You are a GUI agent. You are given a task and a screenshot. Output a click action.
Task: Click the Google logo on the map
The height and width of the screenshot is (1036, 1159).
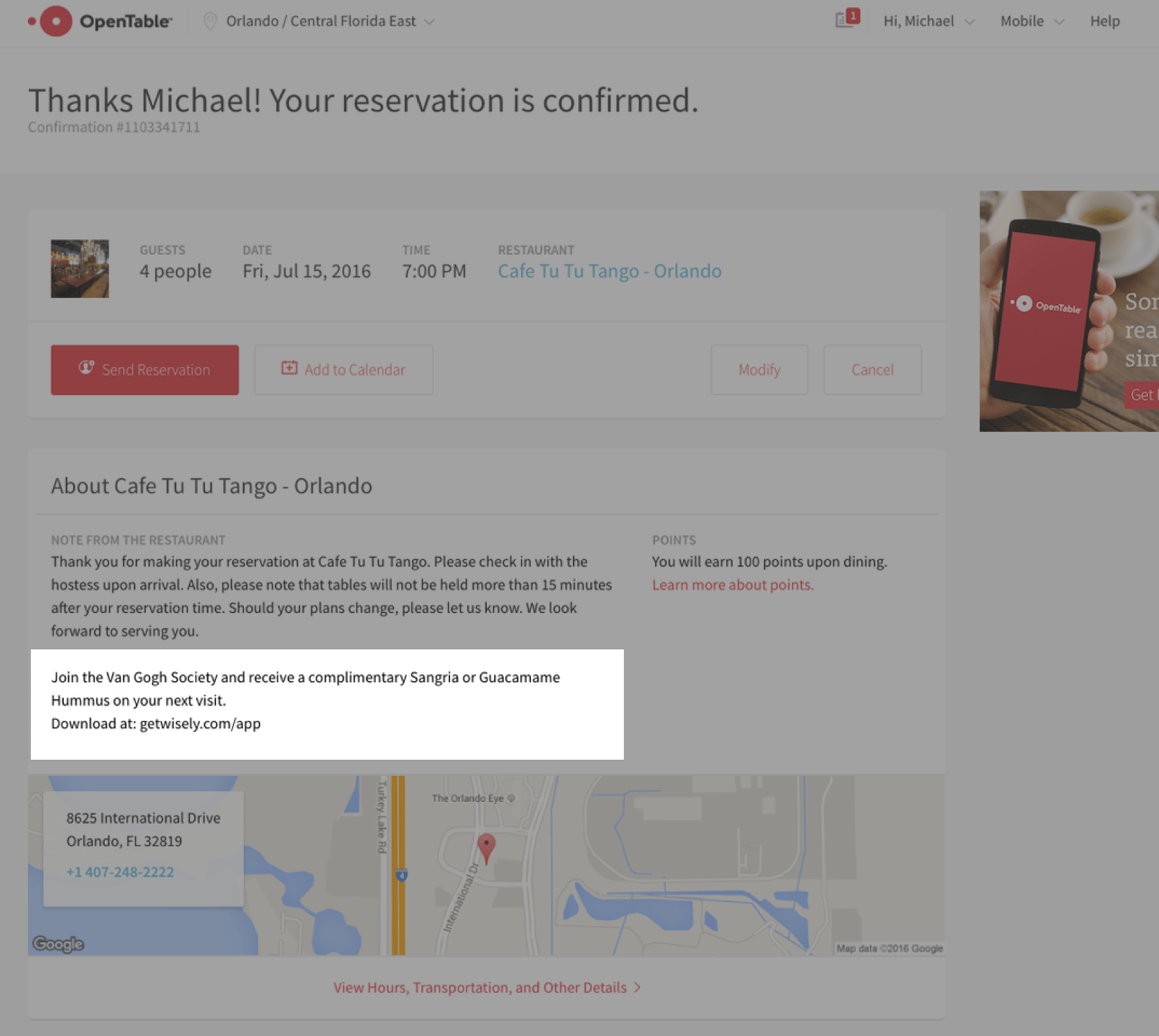[x=57, y=944]
